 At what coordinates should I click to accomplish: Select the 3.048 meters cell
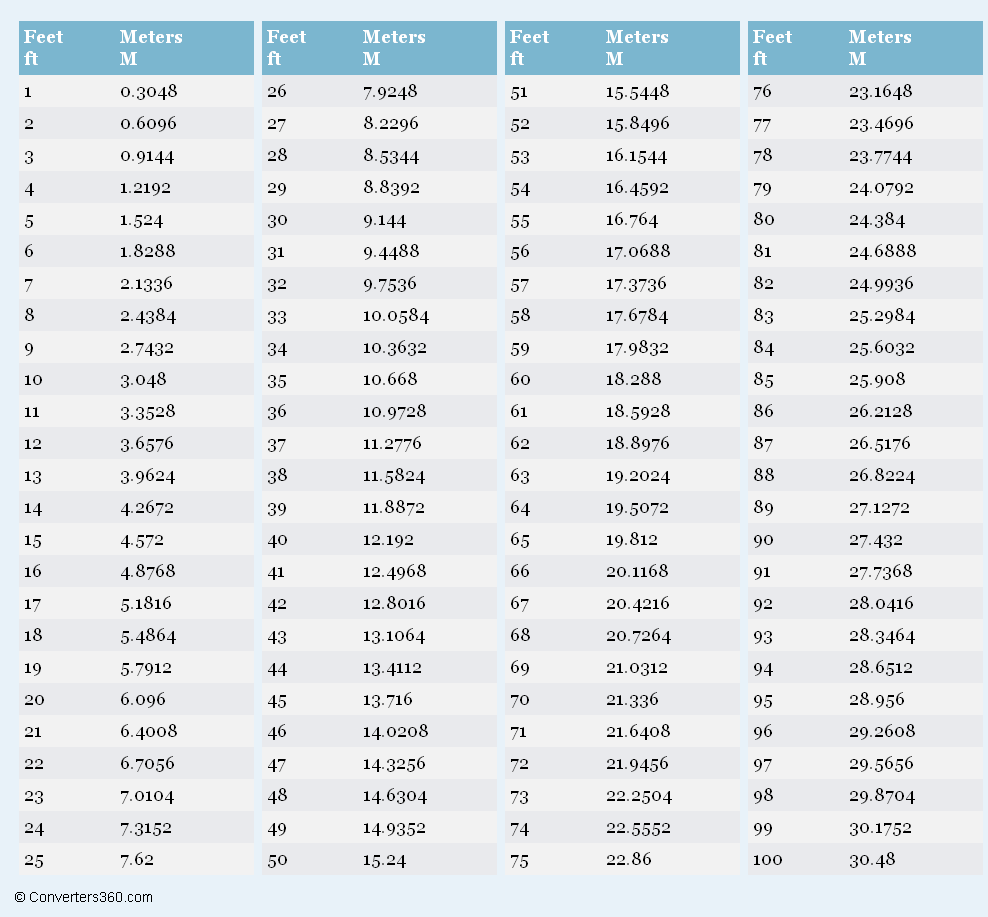143,380
